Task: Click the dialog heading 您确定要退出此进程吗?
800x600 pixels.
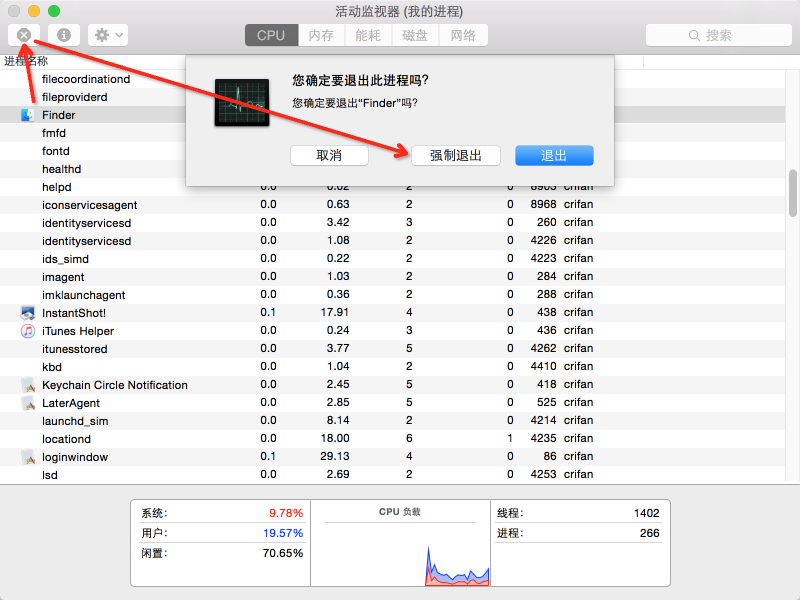Action: click(x=360, y=81)
